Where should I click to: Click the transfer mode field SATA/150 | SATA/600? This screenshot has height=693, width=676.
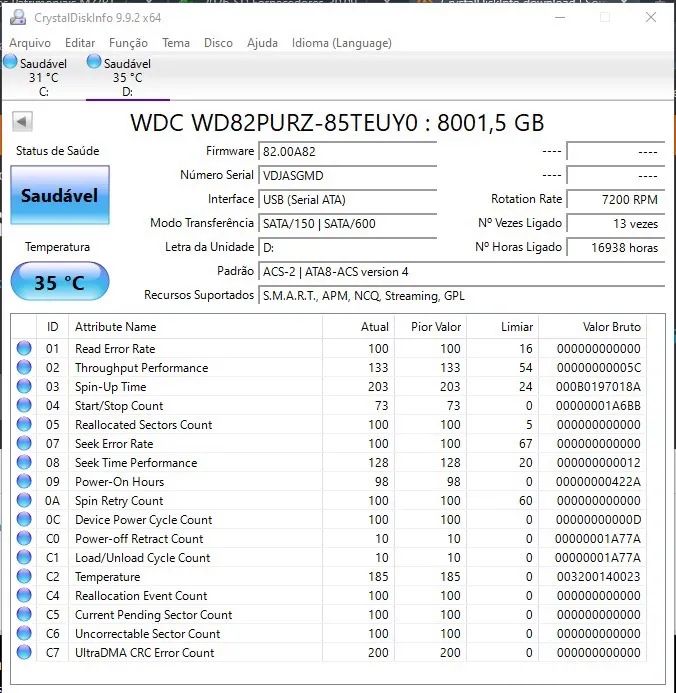point(348,223)
